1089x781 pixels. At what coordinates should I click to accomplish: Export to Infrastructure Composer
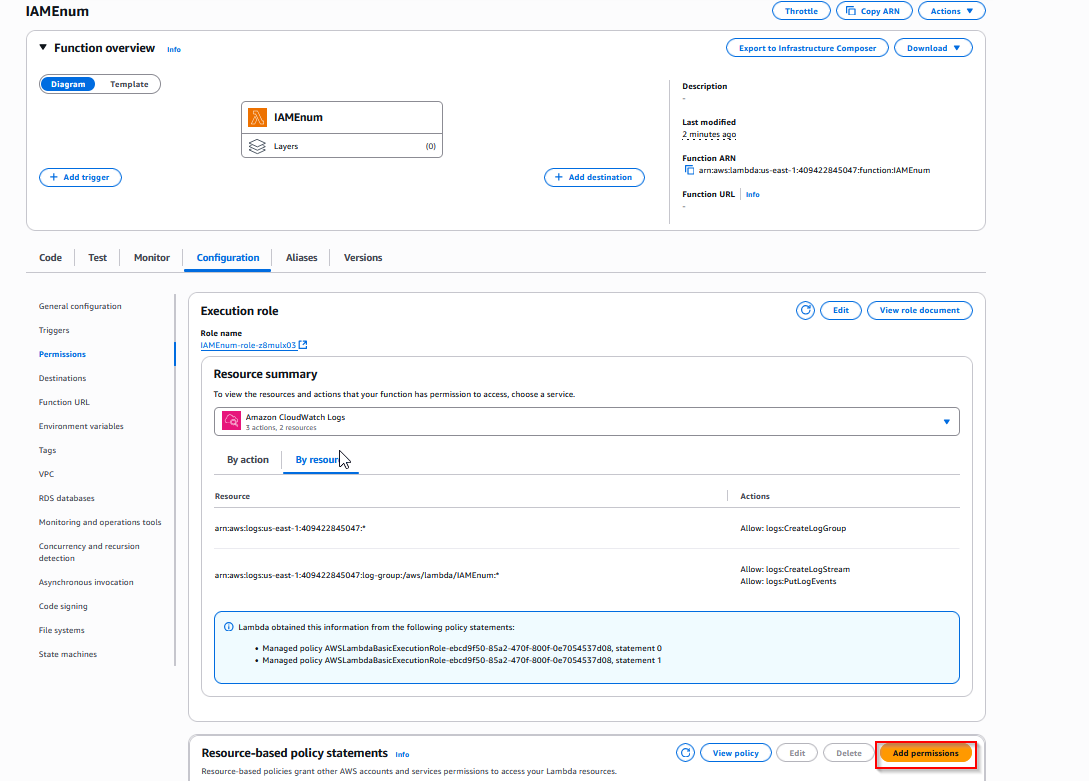pos(807,48)
